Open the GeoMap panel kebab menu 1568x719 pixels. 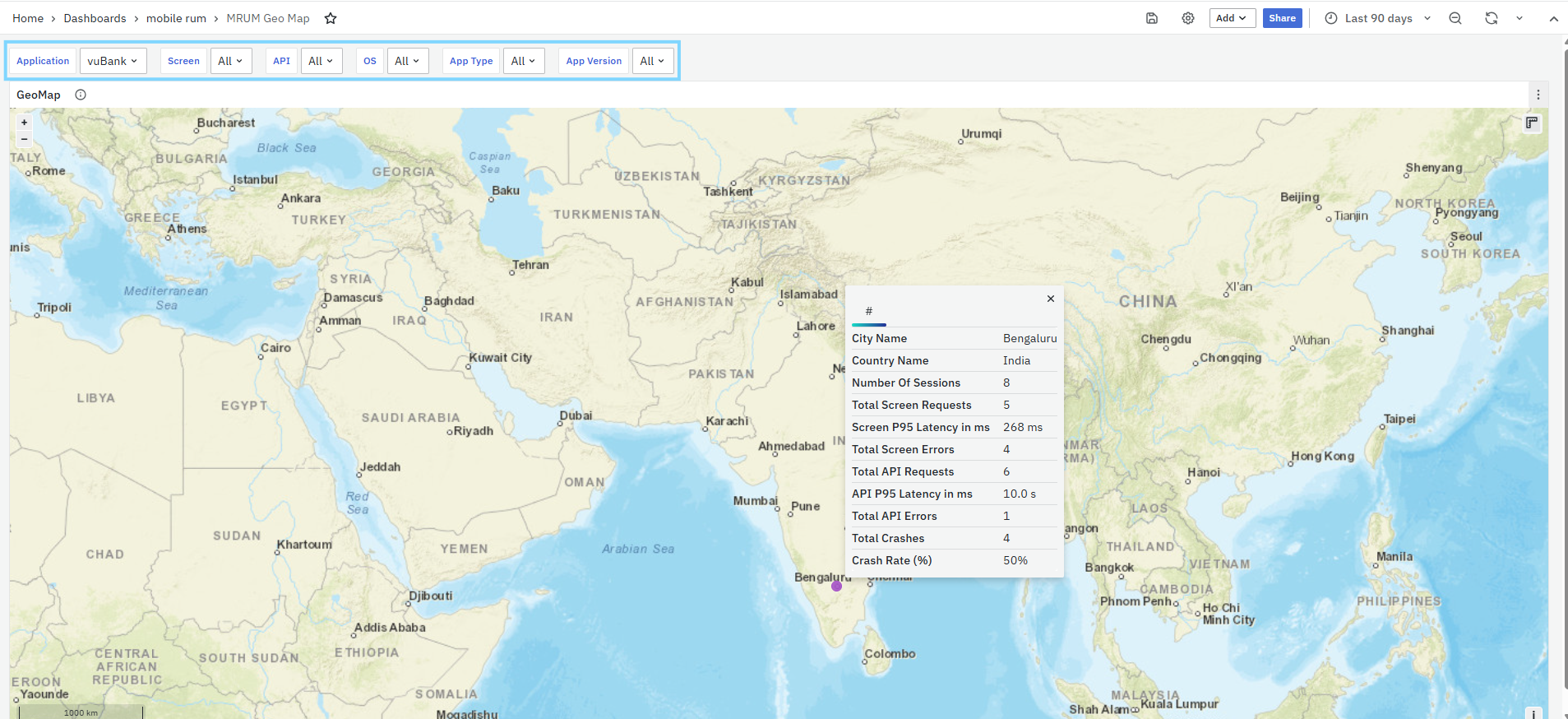(x=1538, y=95)
